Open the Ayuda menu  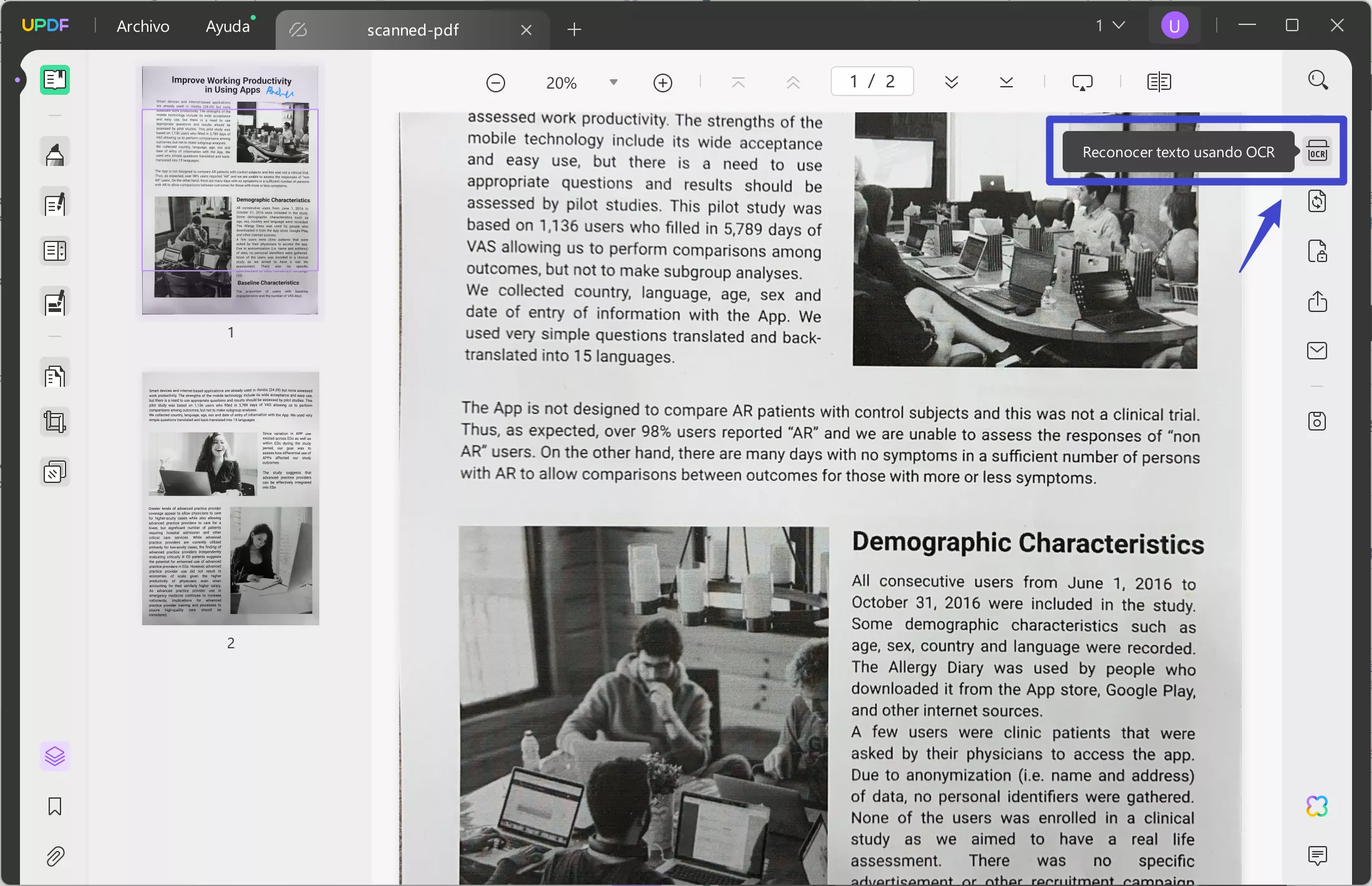tap(228, 26)
